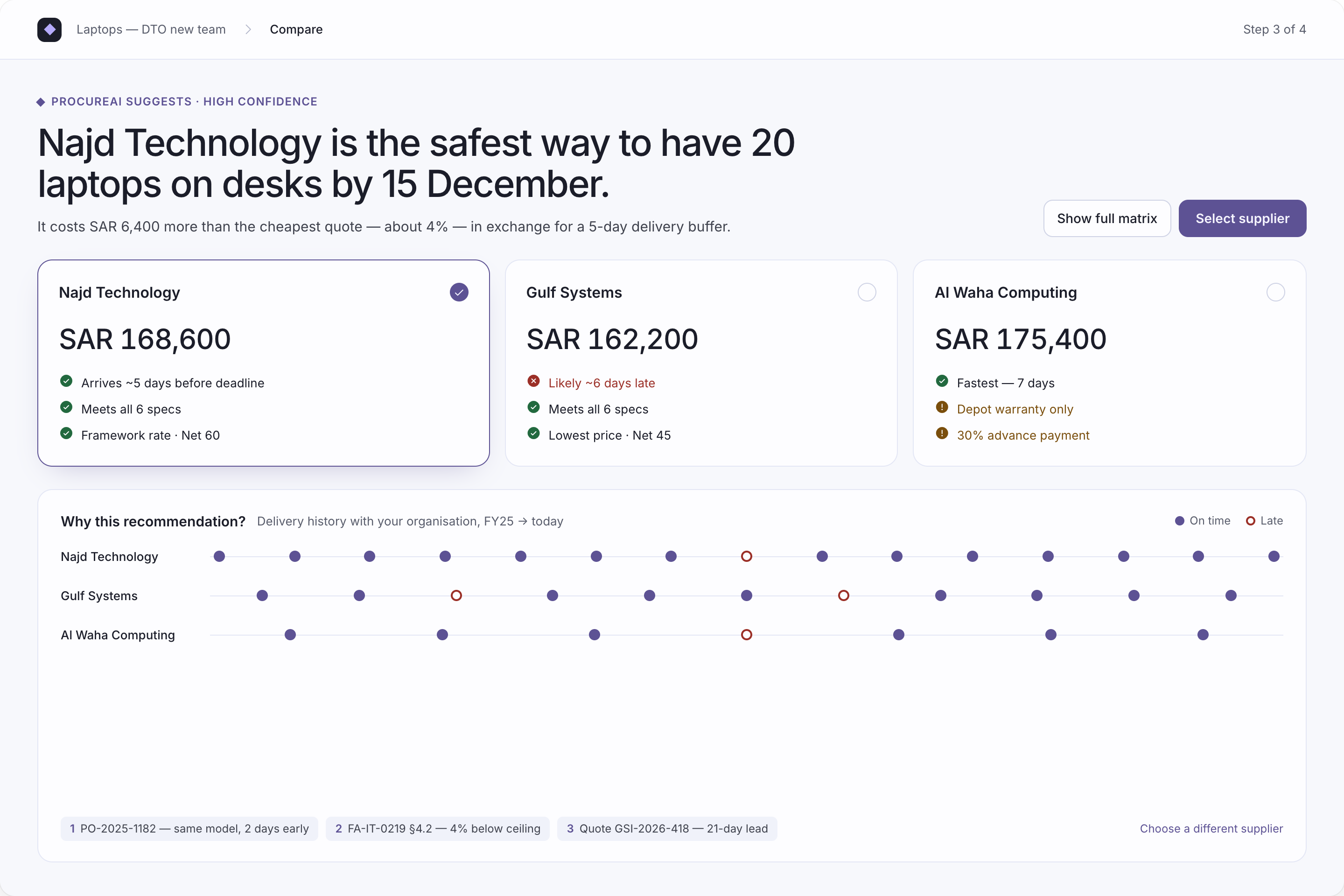Click the small diamond icon beside 'ProcureAI suggests'

click(x=41, y=102)
